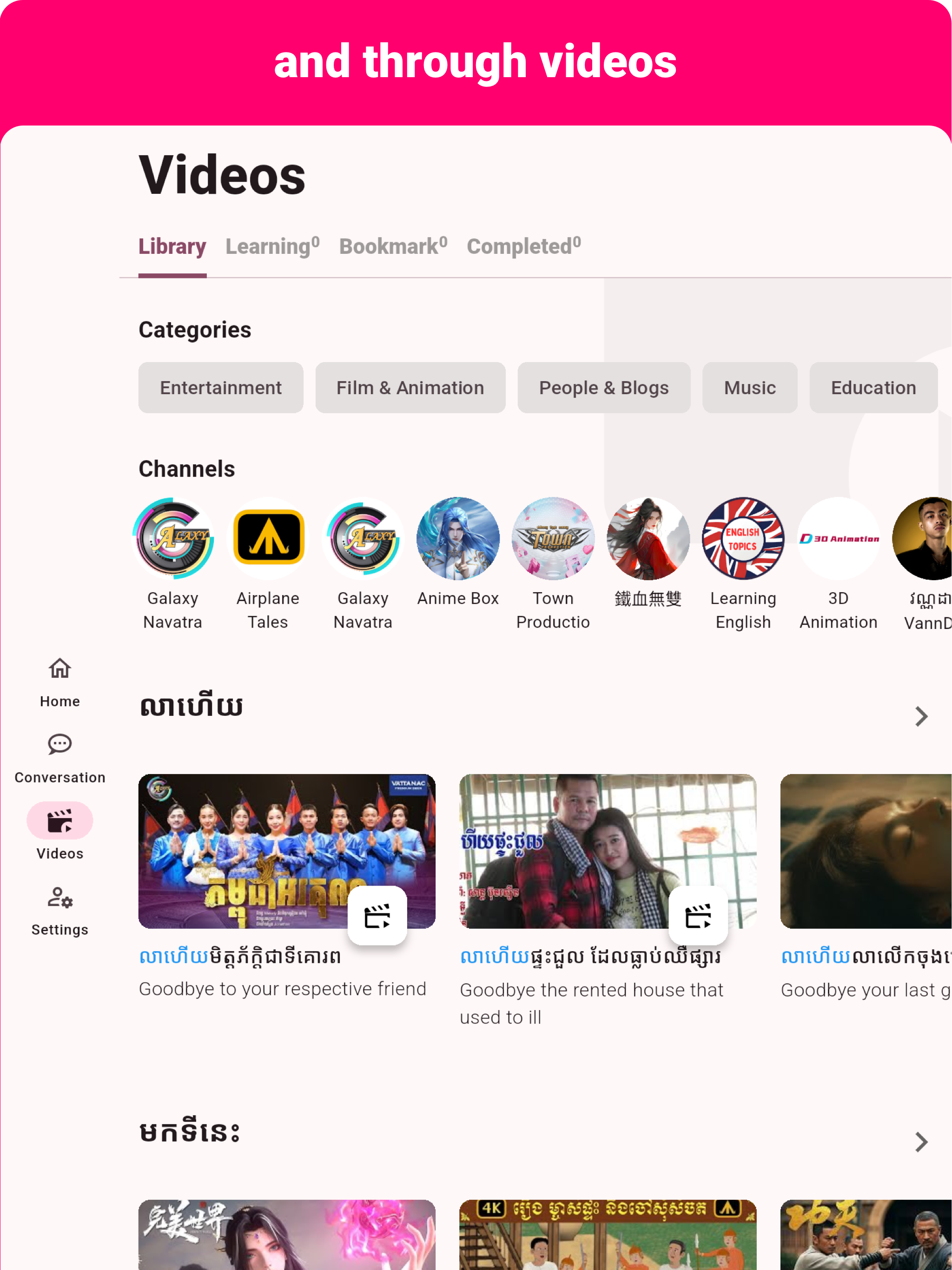Filter by Music category
The width and height of the screenshot is (952, 1270).
pos(750,388)
